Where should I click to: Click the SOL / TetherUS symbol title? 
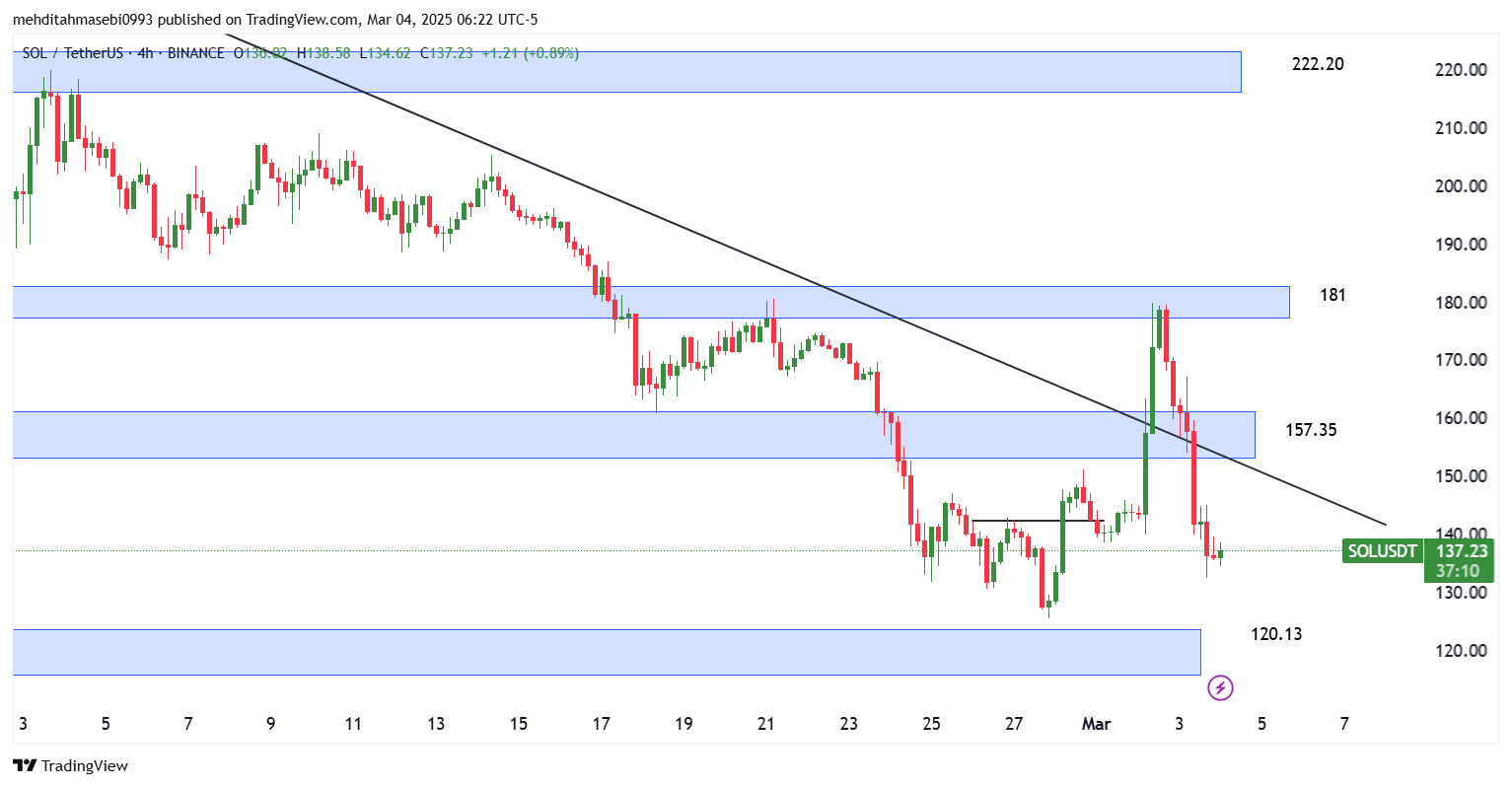pyautogui.click(x=72, y=53)
